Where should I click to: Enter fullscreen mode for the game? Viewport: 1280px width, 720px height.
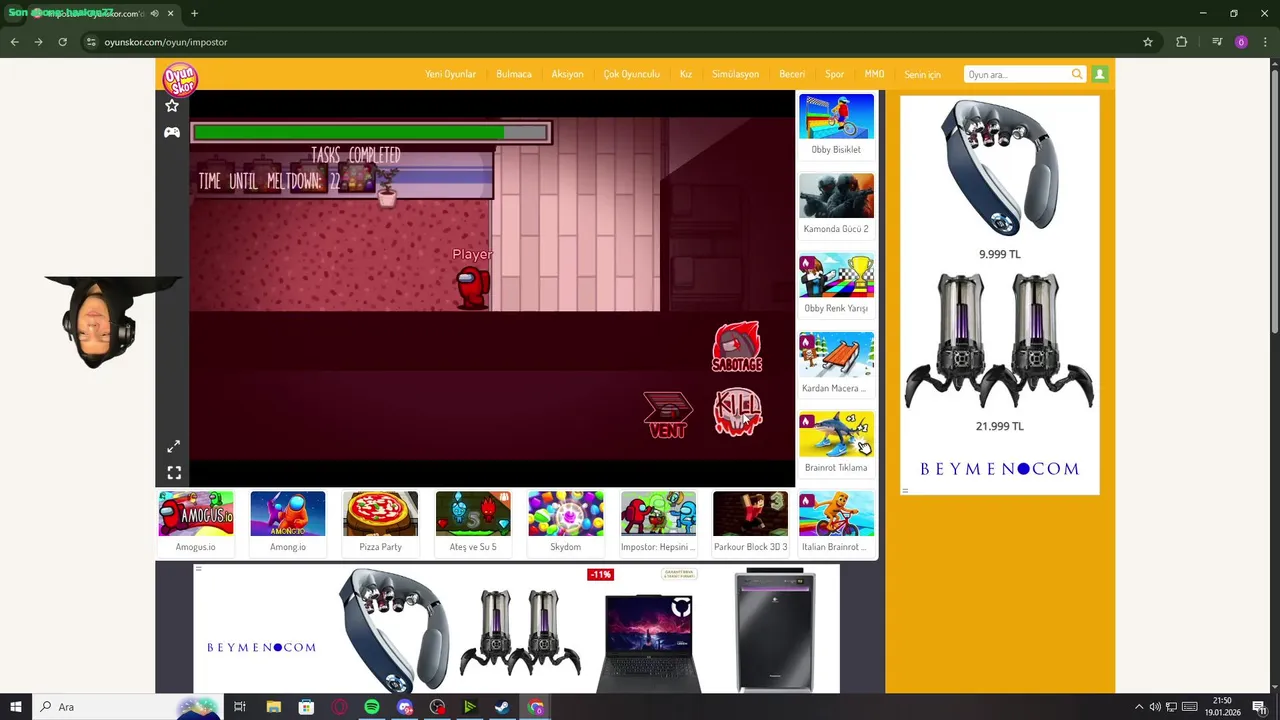pos(174,472)
